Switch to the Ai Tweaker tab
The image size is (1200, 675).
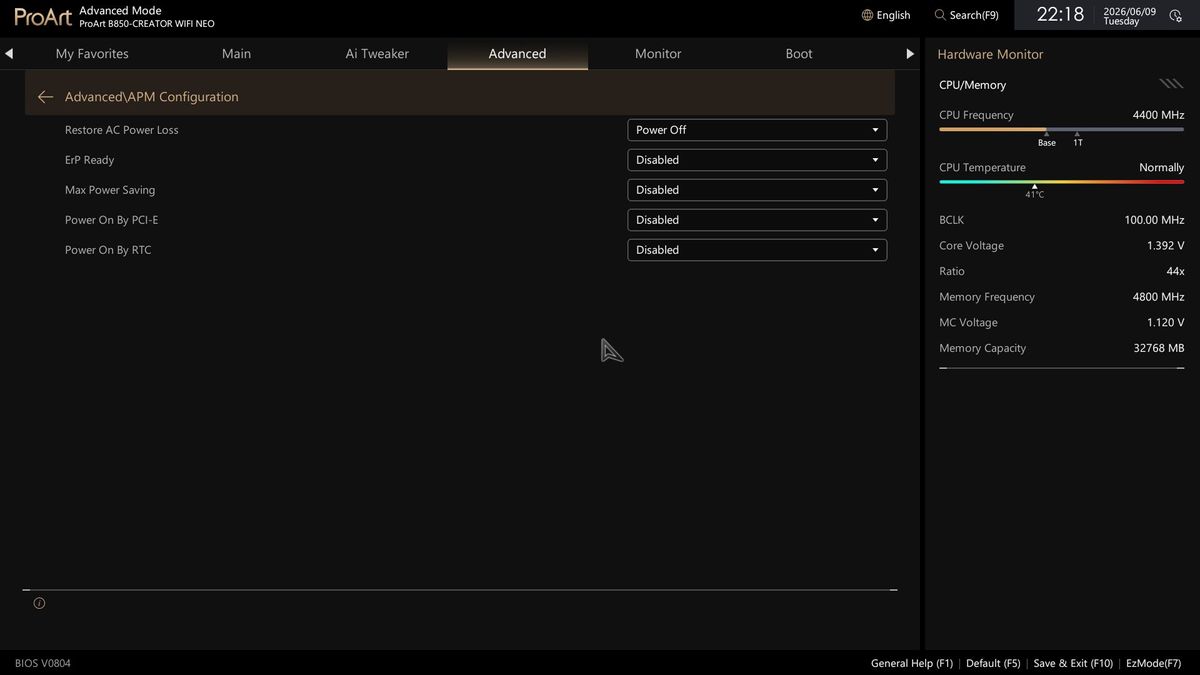pos(377,54)
